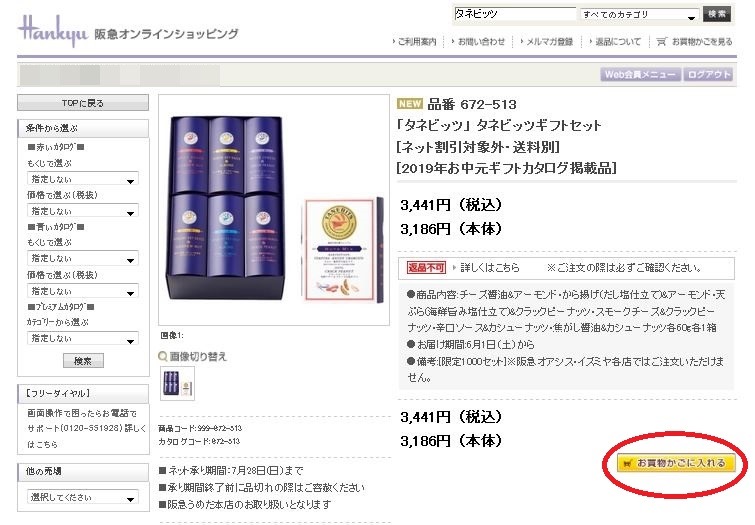Screen dimensions: 755x525
Task: Click the shopping cart icon in header
Action: 661,42
